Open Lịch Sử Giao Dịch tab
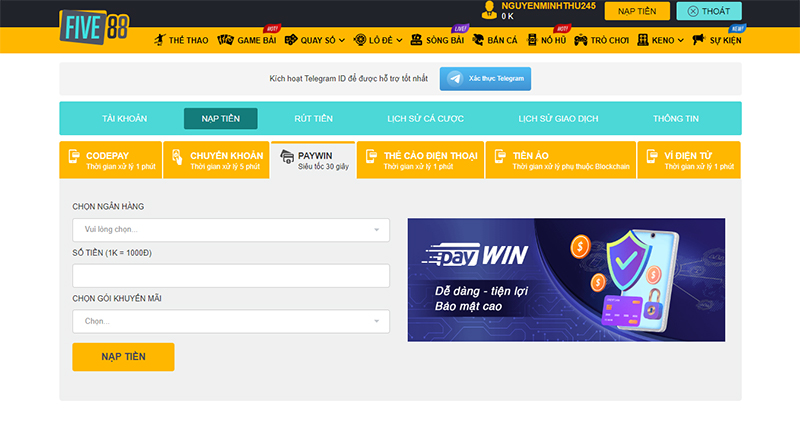The height and width of the screenshot is (430, 800). pos(558,118)
